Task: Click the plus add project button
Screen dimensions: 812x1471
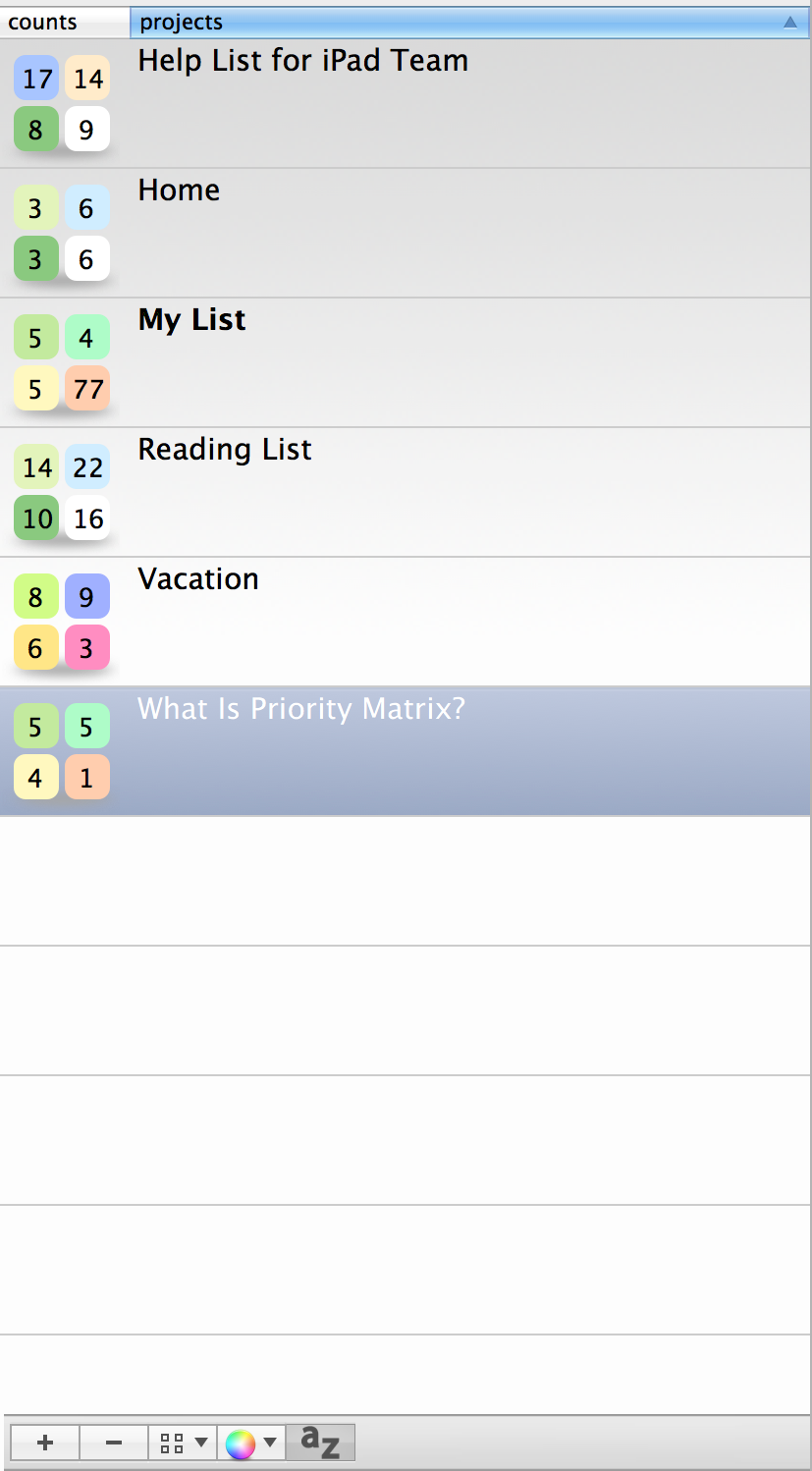Action: click(44, 1443)
